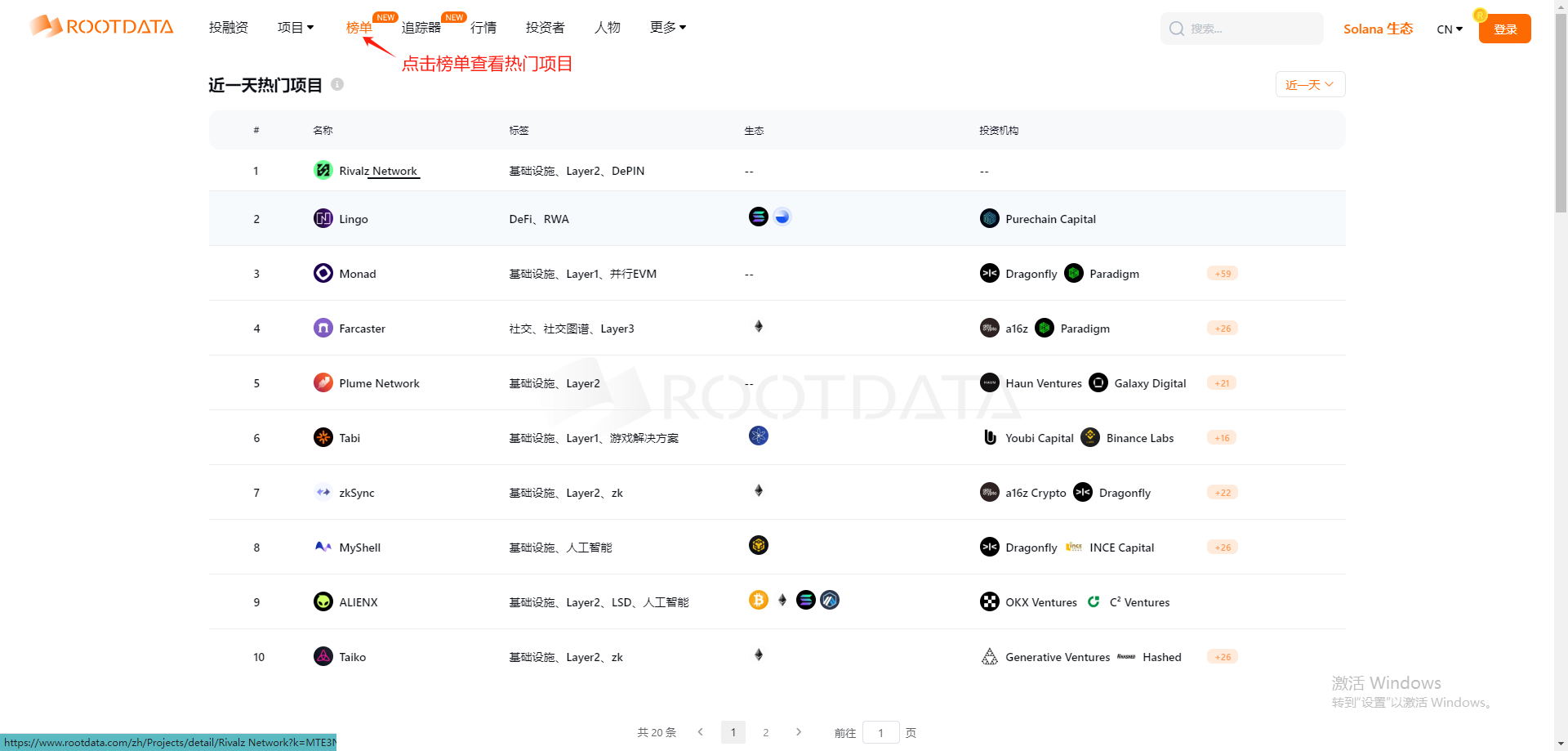Click the BNB chain icon in MyShell row
The width and height of the screenshot is (1568, 751).
[x=759, y=545]
